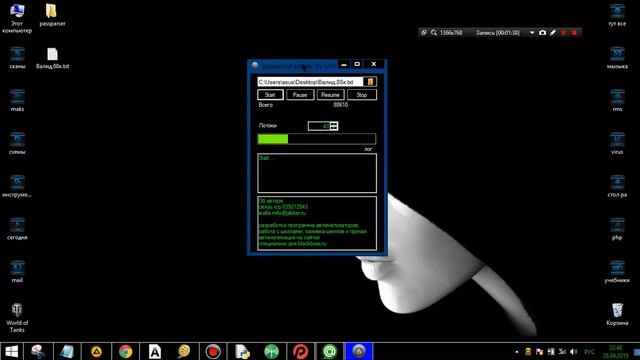Select the maks desktop folder

coord(17,100)
